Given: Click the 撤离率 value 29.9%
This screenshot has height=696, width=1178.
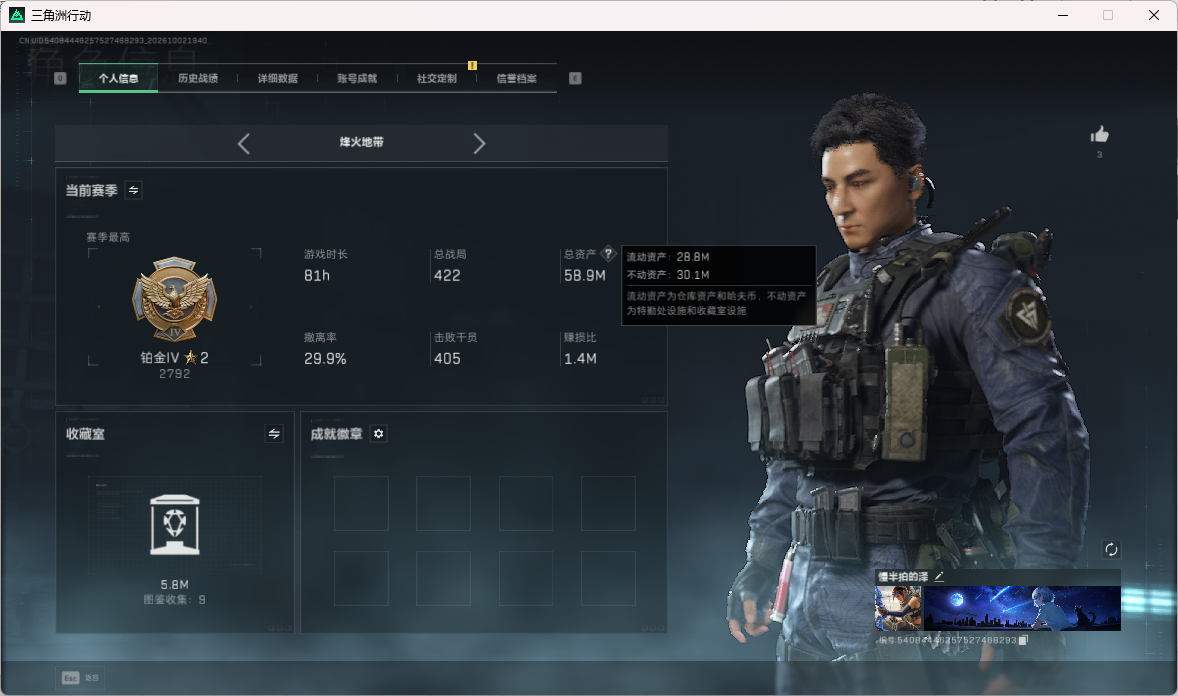Looking at the screenshot, I should 325,359.
